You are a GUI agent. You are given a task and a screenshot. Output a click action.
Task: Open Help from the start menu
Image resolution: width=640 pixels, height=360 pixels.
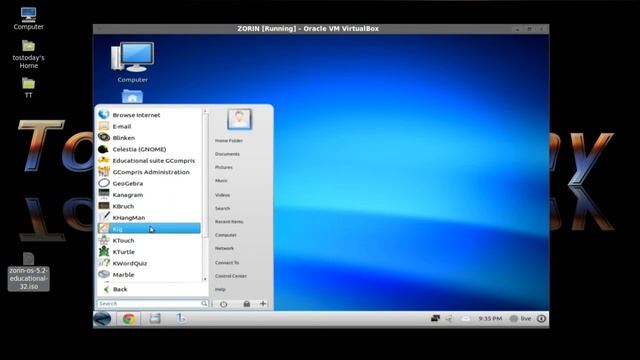tap(220, 290)
